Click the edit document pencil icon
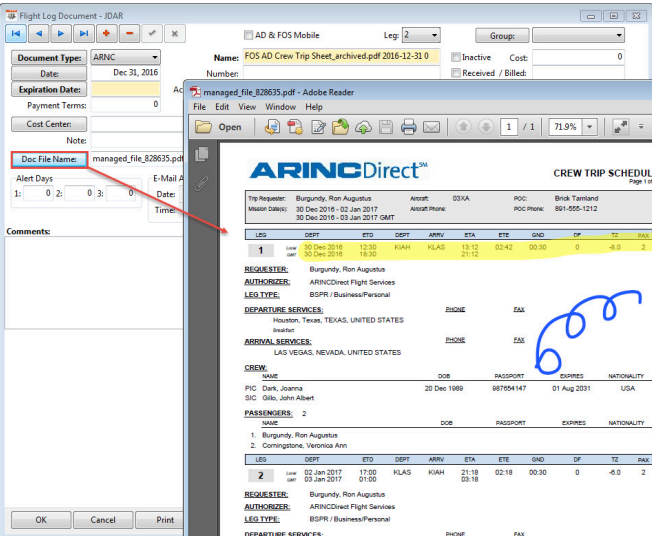Viewport: 652px width, 536px height. tap(318, 127)
